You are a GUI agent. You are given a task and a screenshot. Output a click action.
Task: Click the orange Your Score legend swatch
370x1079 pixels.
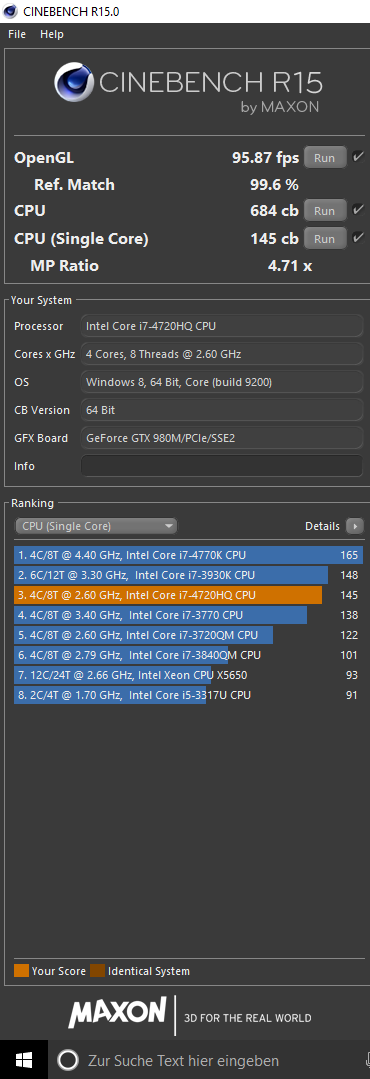pyautogui.click(x=21, y=971)
